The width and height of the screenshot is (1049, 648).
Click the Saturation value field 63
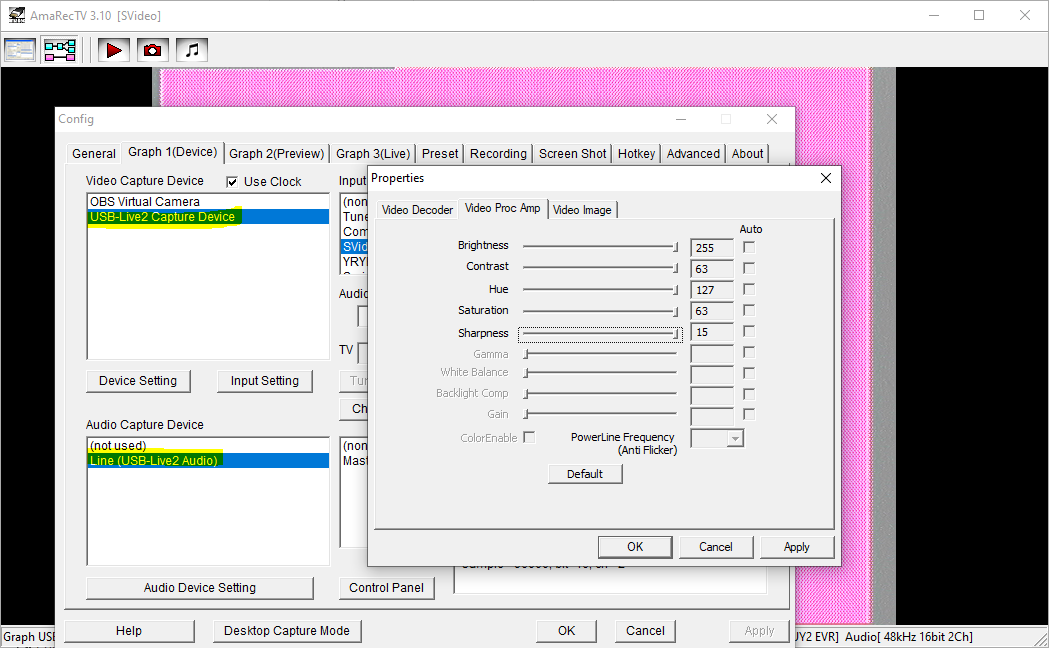pos(712,311)
